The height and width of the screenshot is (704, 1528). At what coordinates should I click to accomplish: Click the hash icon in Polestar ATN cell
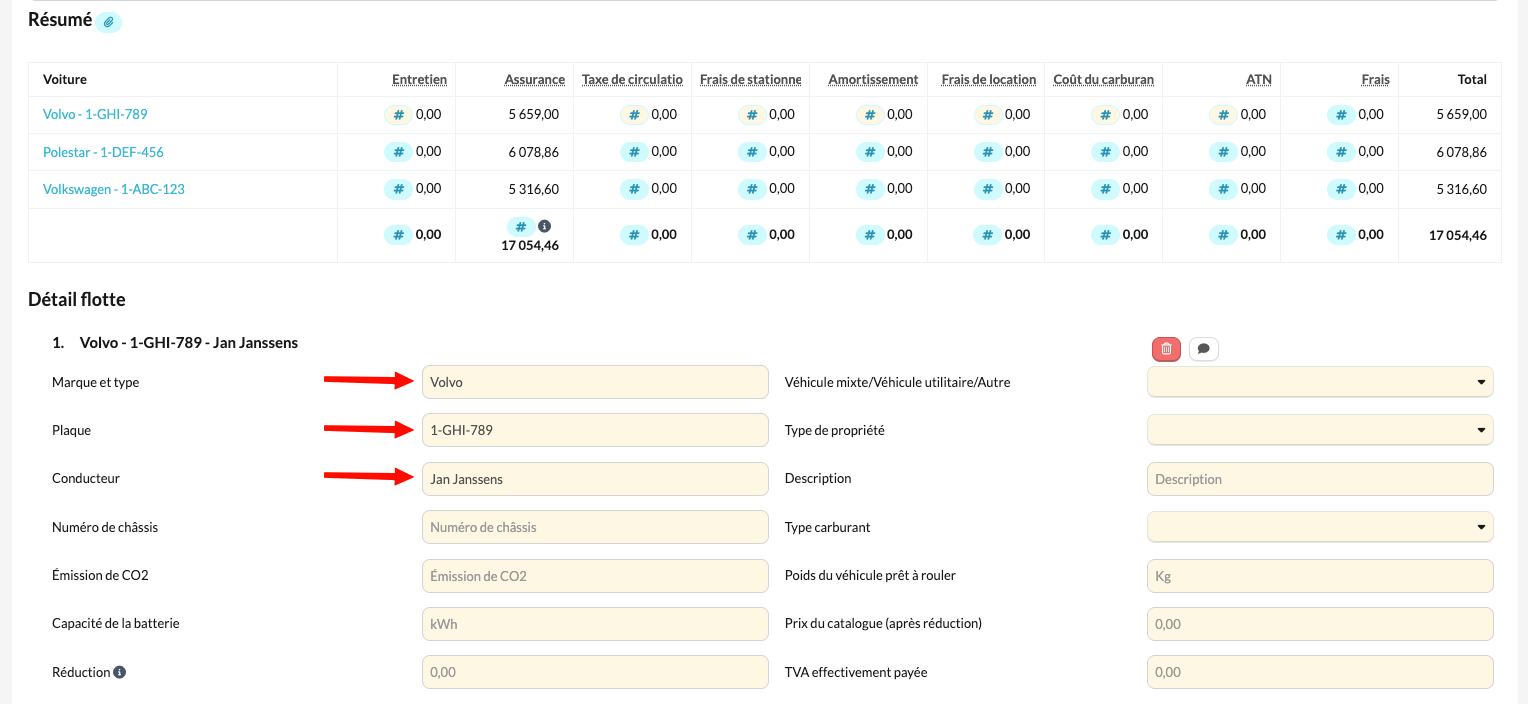(x=1223, y=152)
